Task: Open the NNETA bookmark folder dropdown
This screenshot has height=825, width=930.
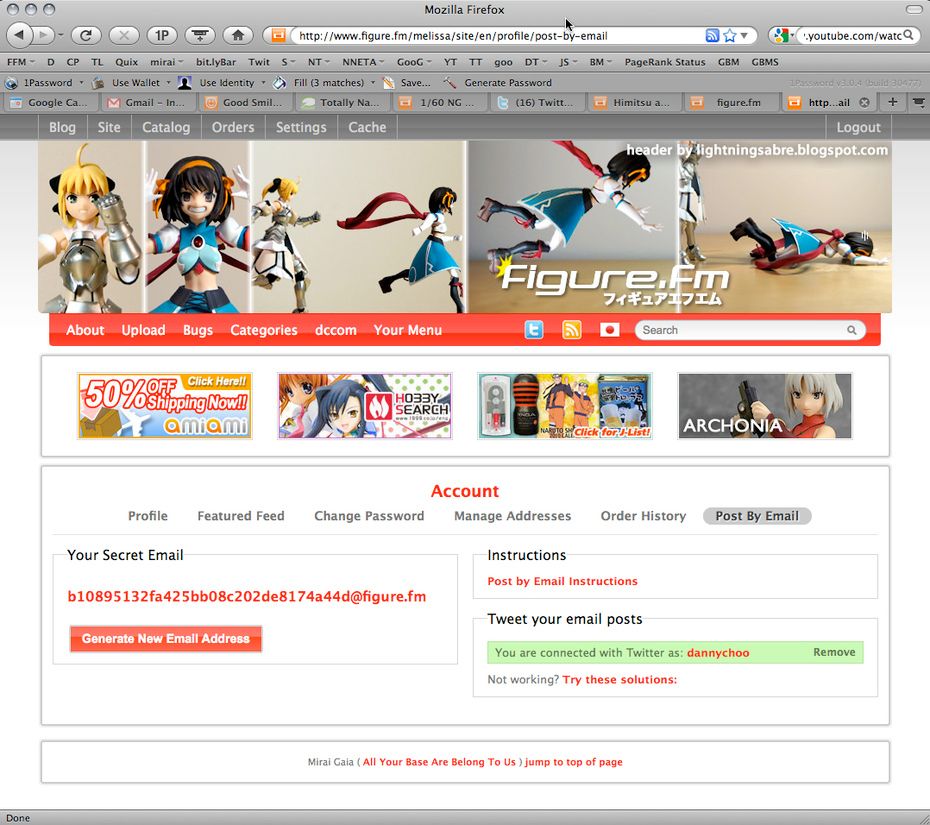Action: 364,62
